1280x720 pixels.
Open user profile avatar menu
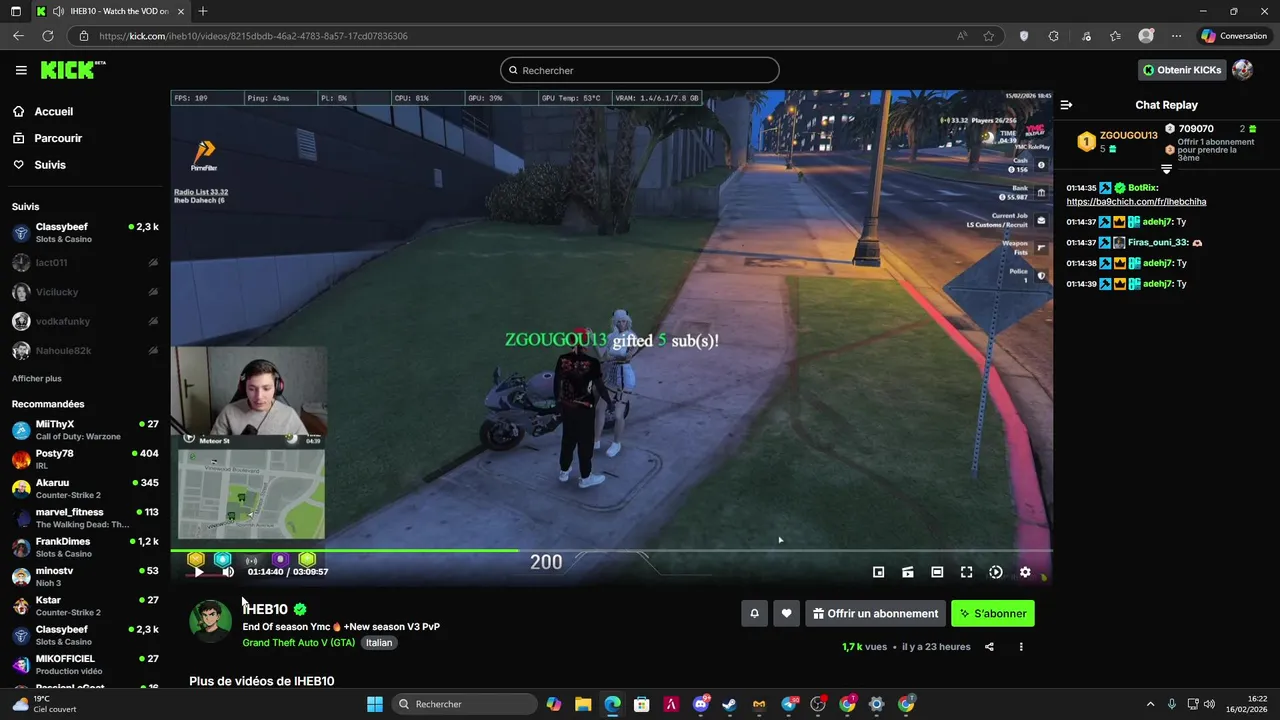coord(1242,70)
